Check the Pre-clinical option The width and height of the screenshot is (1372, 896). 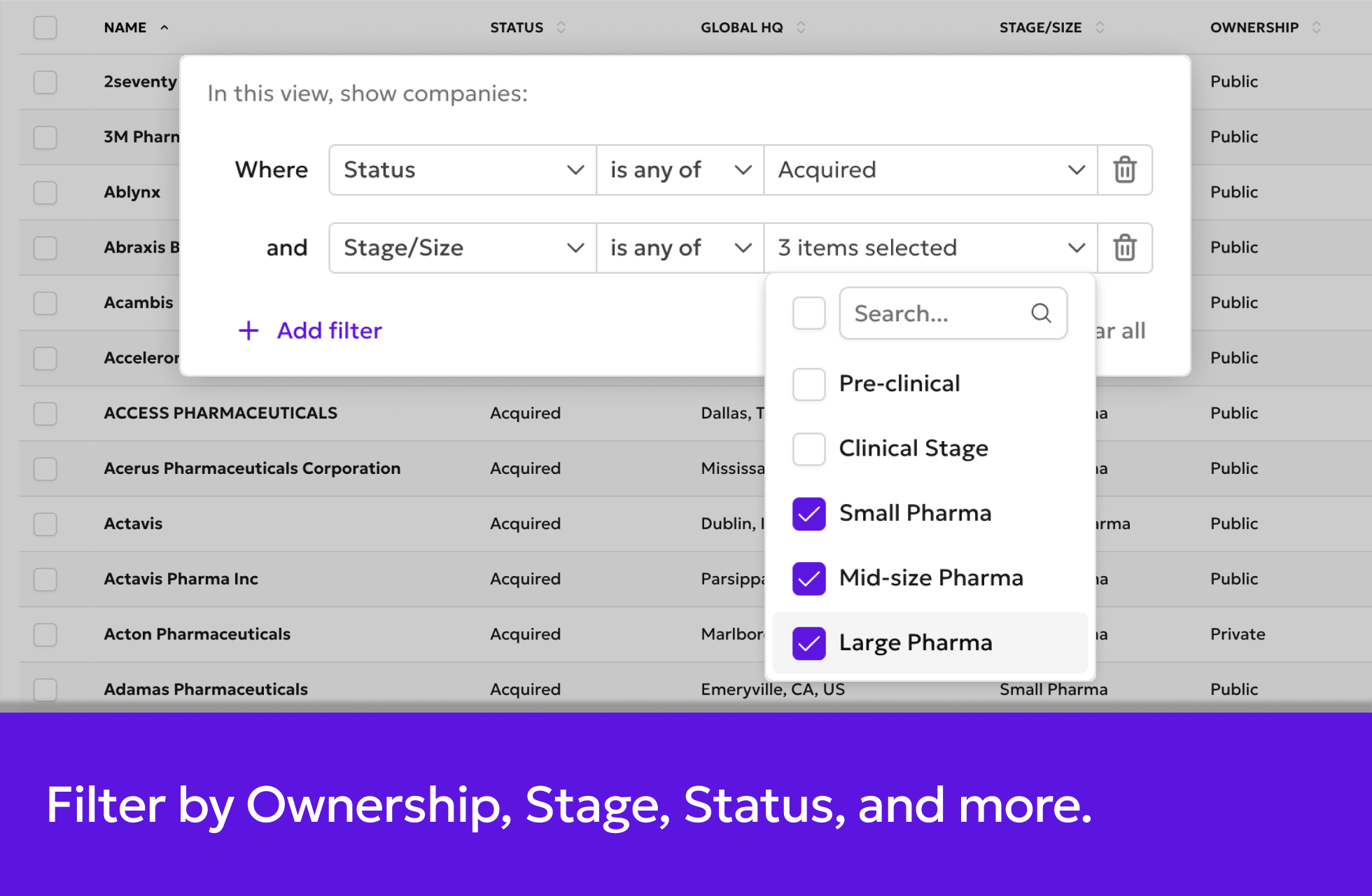[808, 384]
